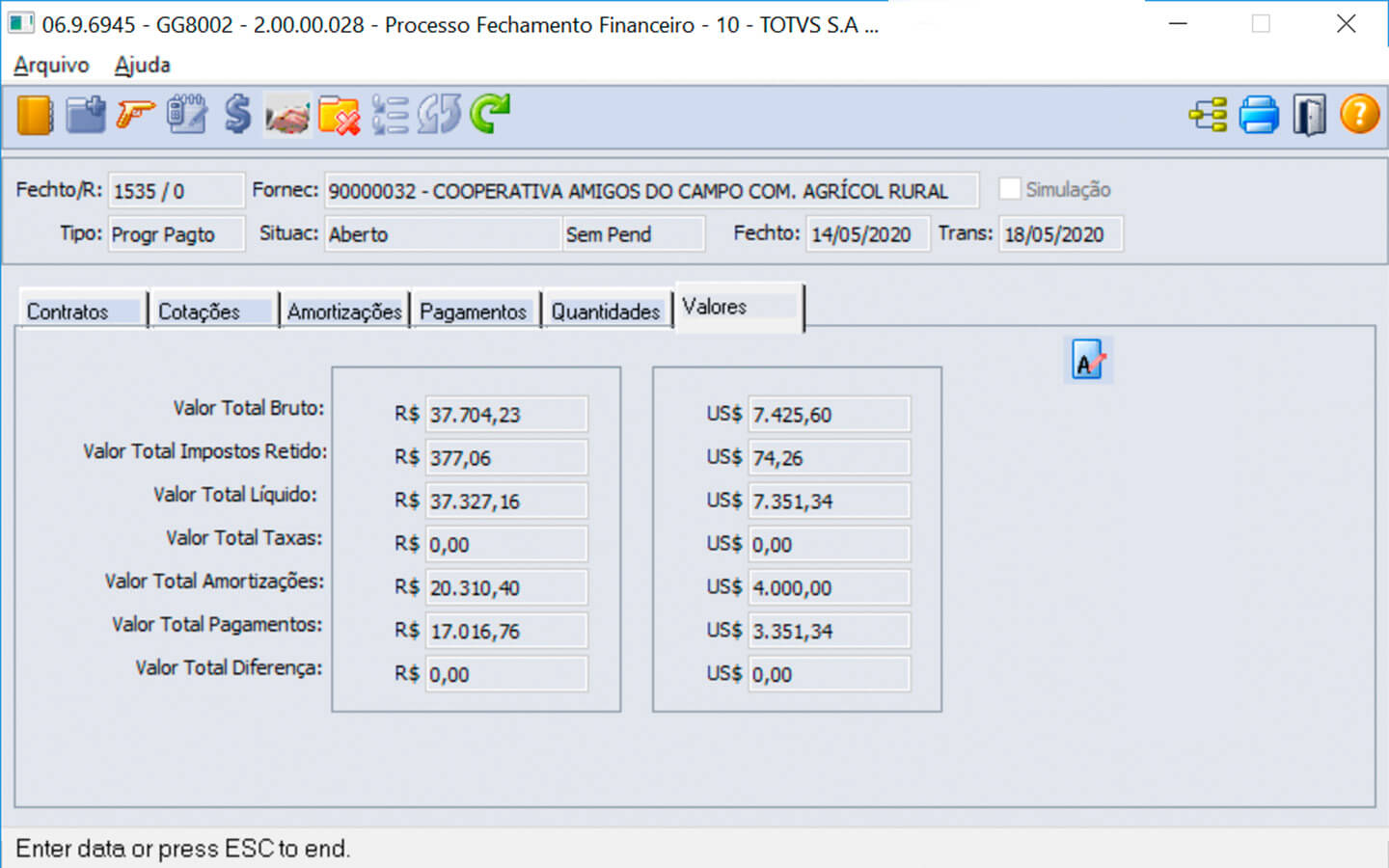Click the exit door icon
1389x868 pixels.
[1309, 116]
